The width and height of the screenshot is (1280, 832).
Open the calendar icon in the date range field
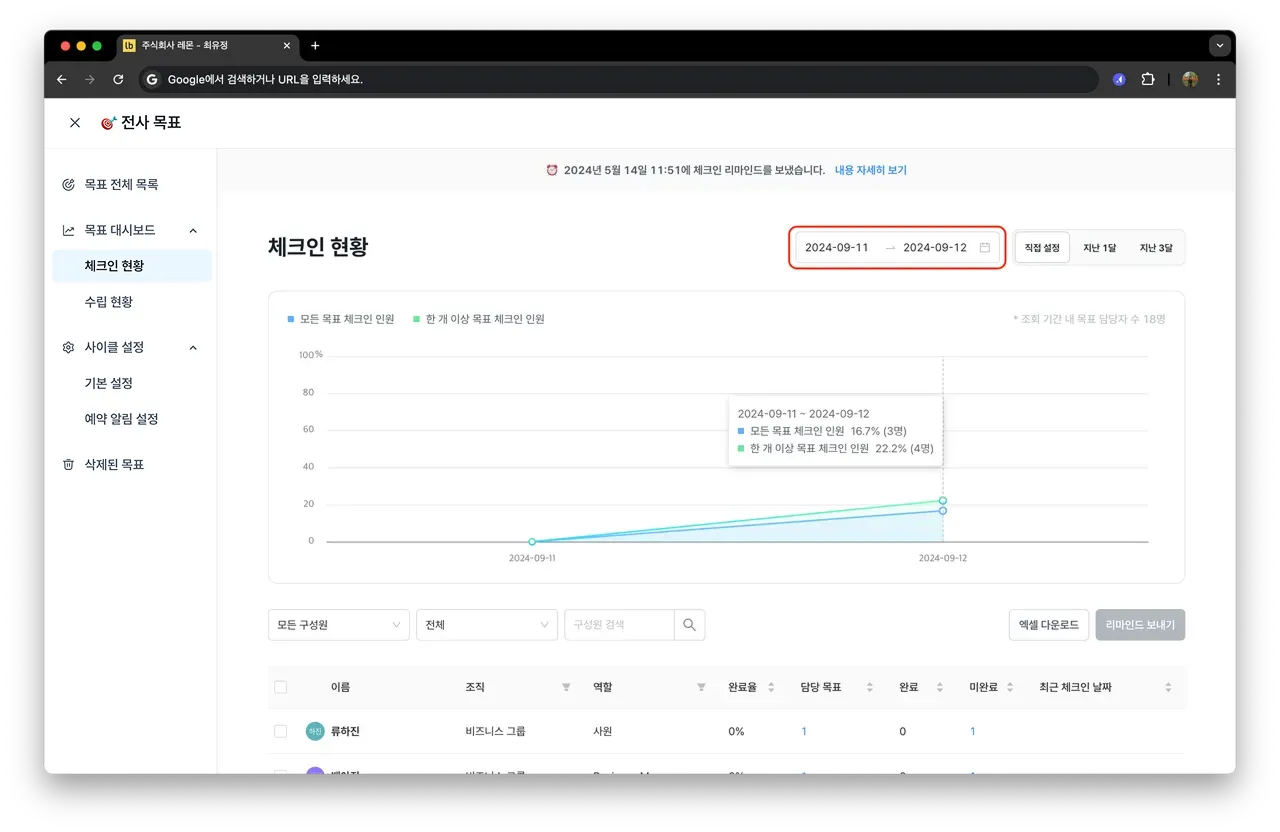tap(984, 248)
